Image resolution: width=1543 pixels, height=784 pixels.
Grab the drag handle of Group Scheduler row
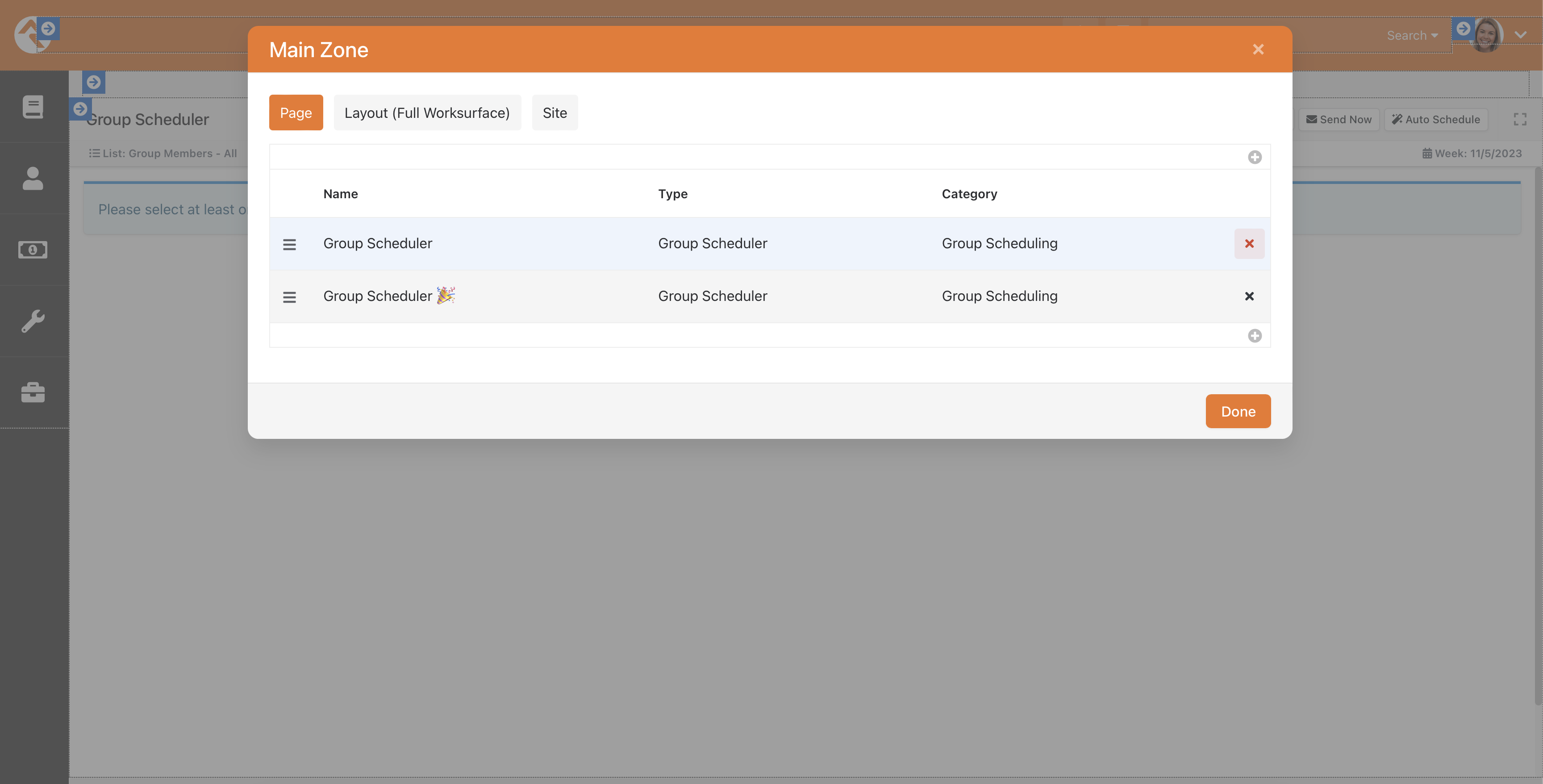point(290,244)
